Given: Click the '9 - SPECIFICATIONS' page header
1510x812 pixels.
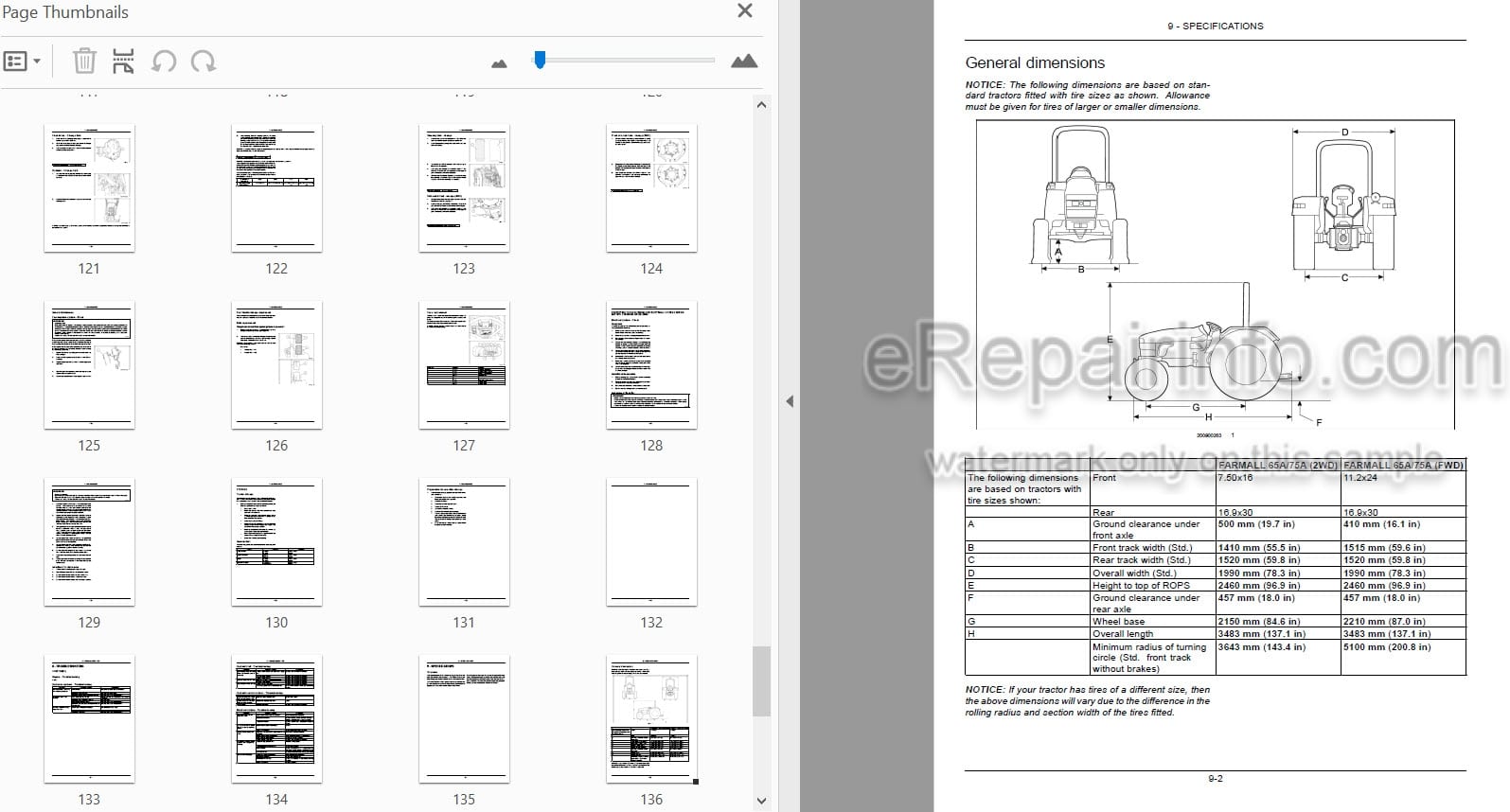Looking at the screenshot, I should (x=1216, y=26).
